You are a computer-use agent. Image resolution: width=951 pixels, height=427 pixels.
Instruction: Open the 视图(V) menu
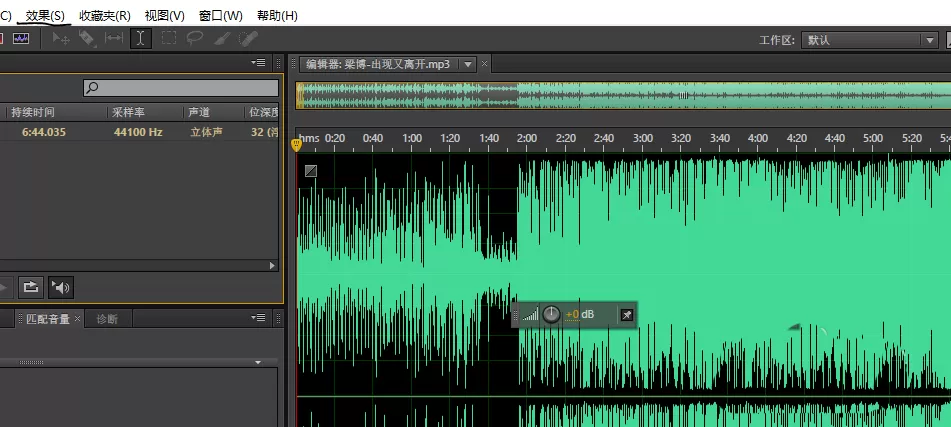164,16
